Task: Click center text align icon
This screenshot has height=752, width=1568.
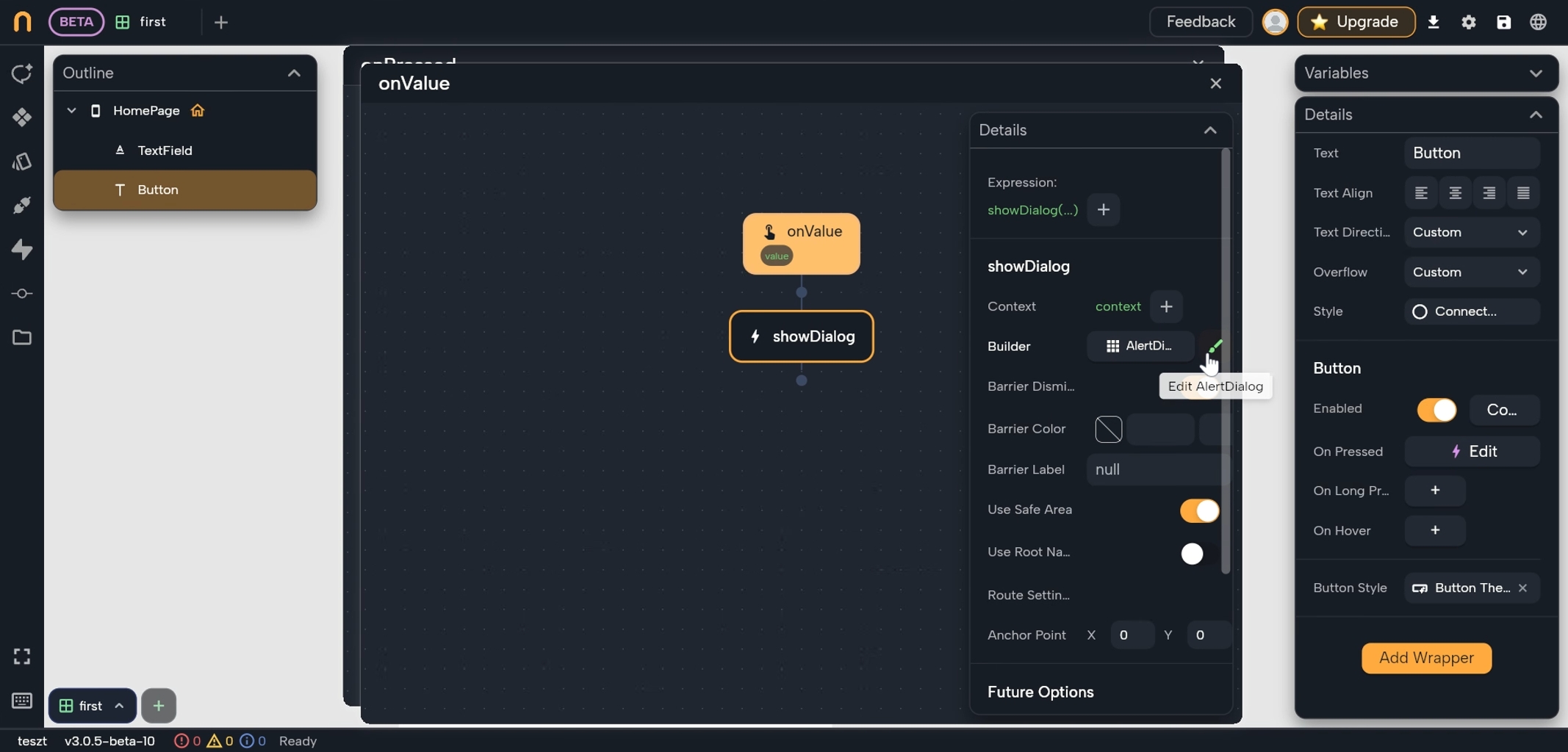Action: pos(1455,193)
